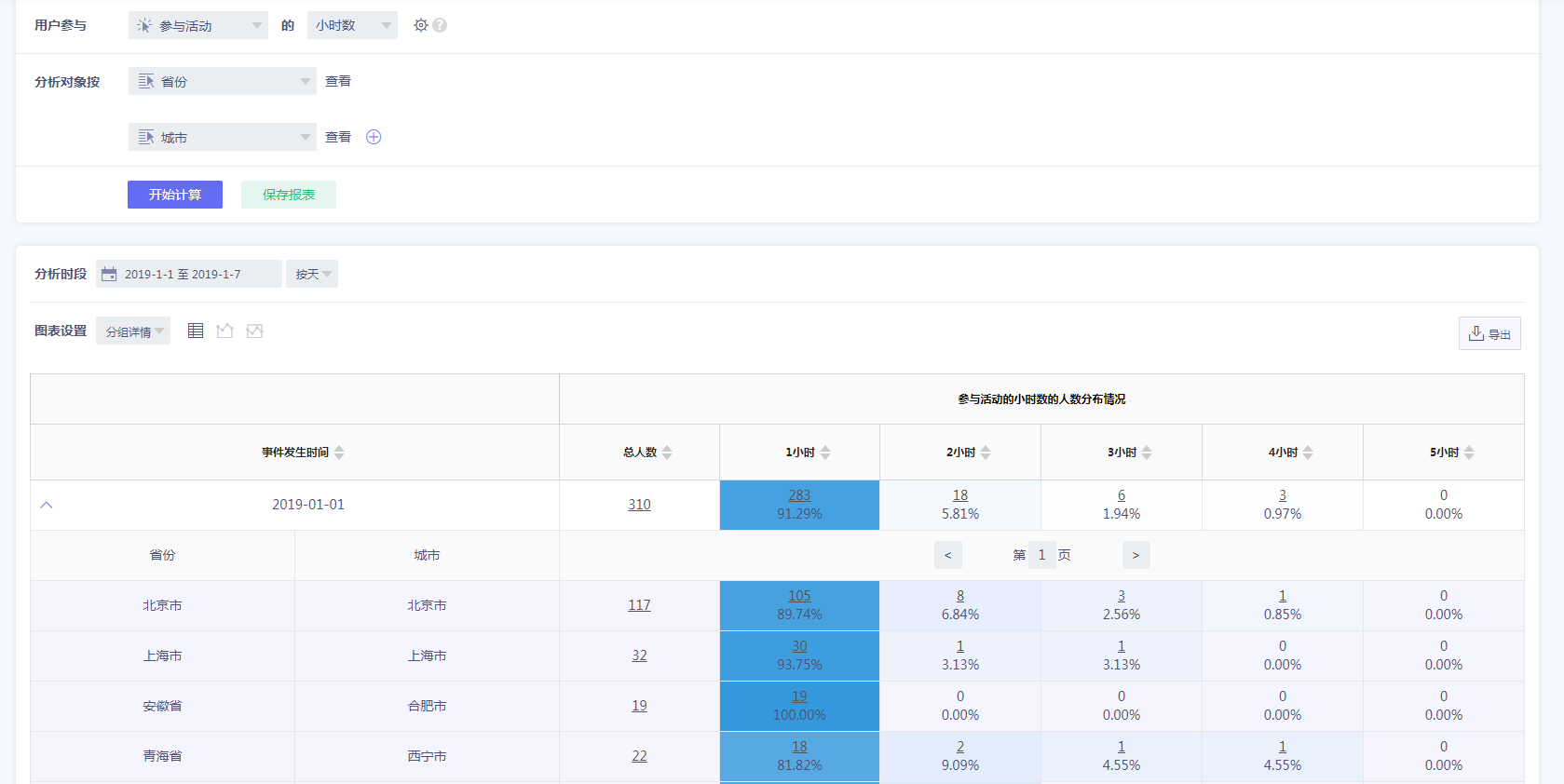Sort the 5小时 column
Screen dimensions: 1564x784
1469,453
